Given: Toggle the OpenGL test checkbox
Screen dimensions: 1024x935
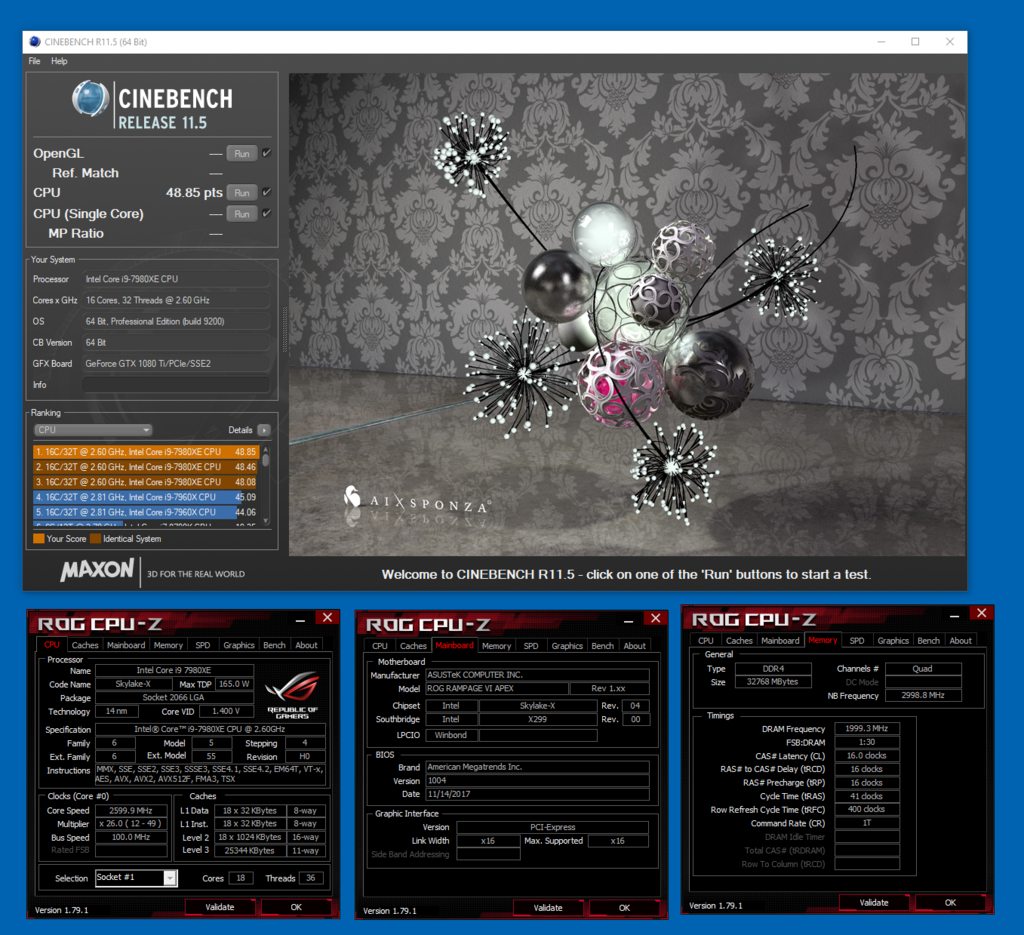Looking at the screenshot, I should [266, 153].
